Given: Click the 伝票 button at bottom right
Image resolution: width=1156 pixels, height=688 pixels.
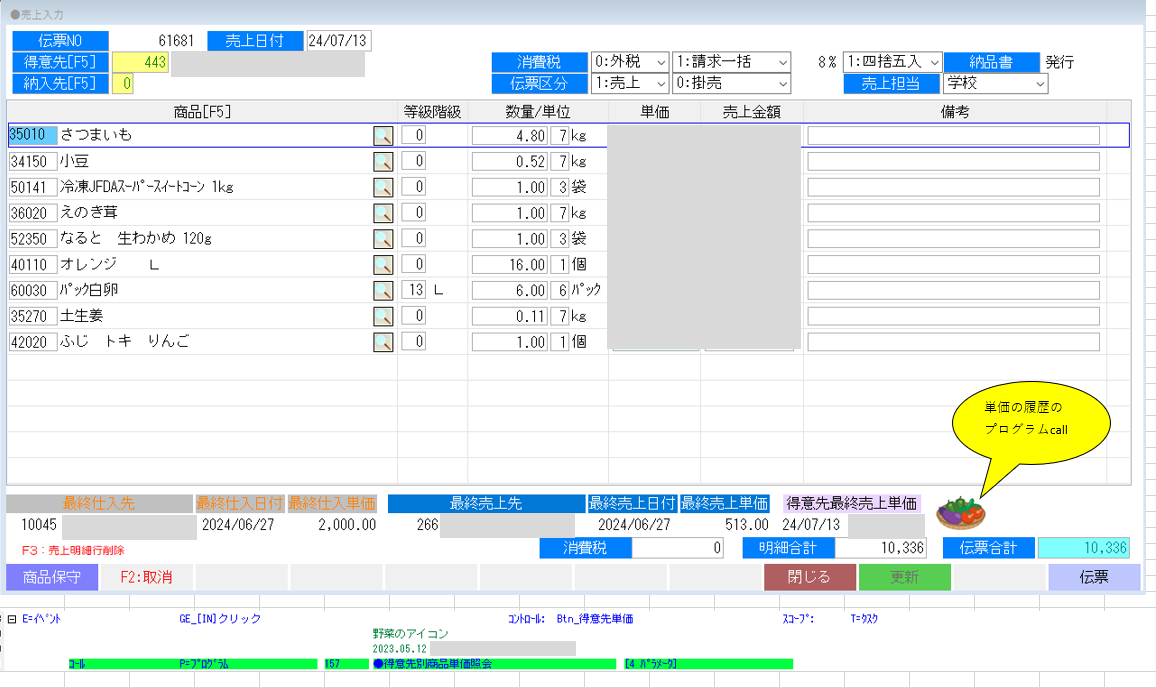Looking at the screenshot, I should pyautogui.click(x=1093, y=577).
